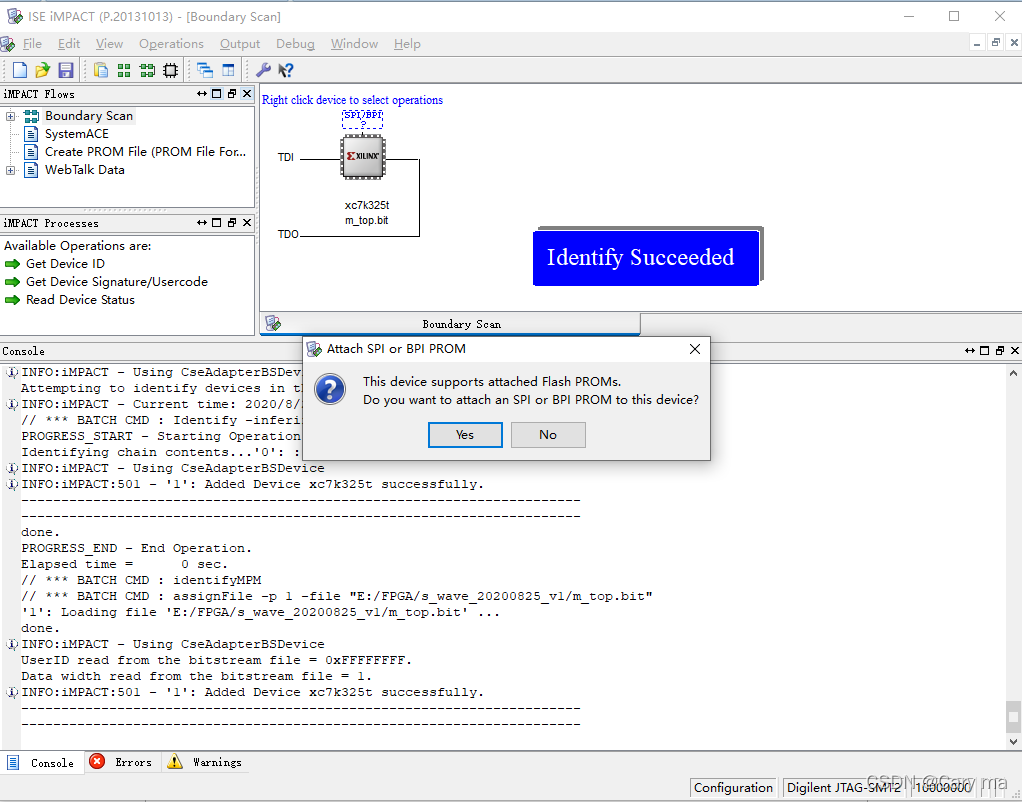Select SystemACE in iMPACT Flows

(76, 134)
